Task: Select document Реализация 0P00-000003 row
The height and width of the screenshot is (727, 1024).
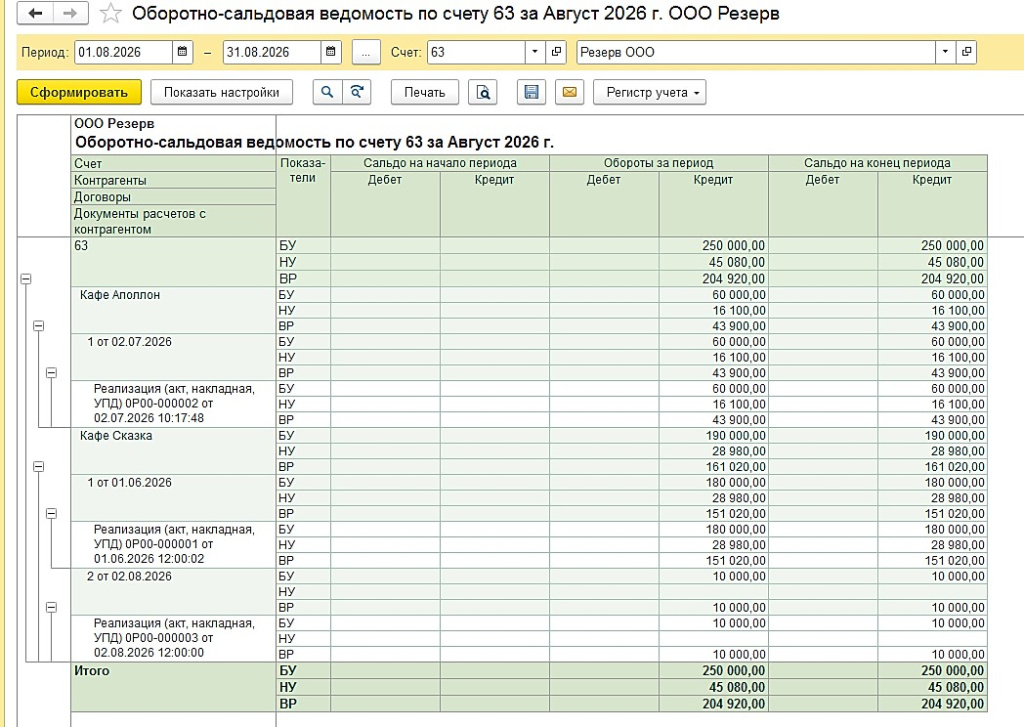Action: point(174,638)
